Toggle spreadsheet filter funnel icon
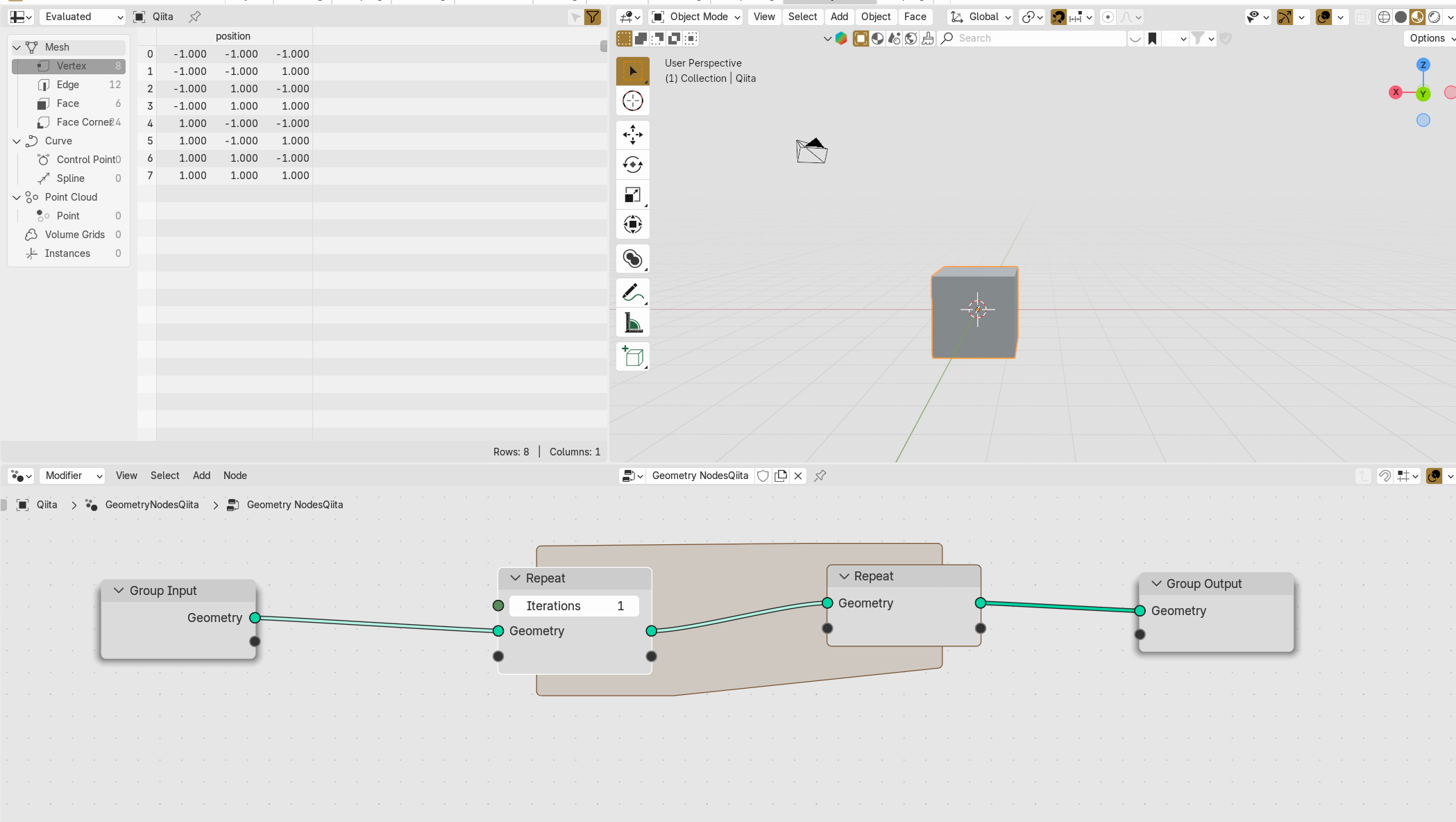1456x822 pixels. [x=593, y=17]
